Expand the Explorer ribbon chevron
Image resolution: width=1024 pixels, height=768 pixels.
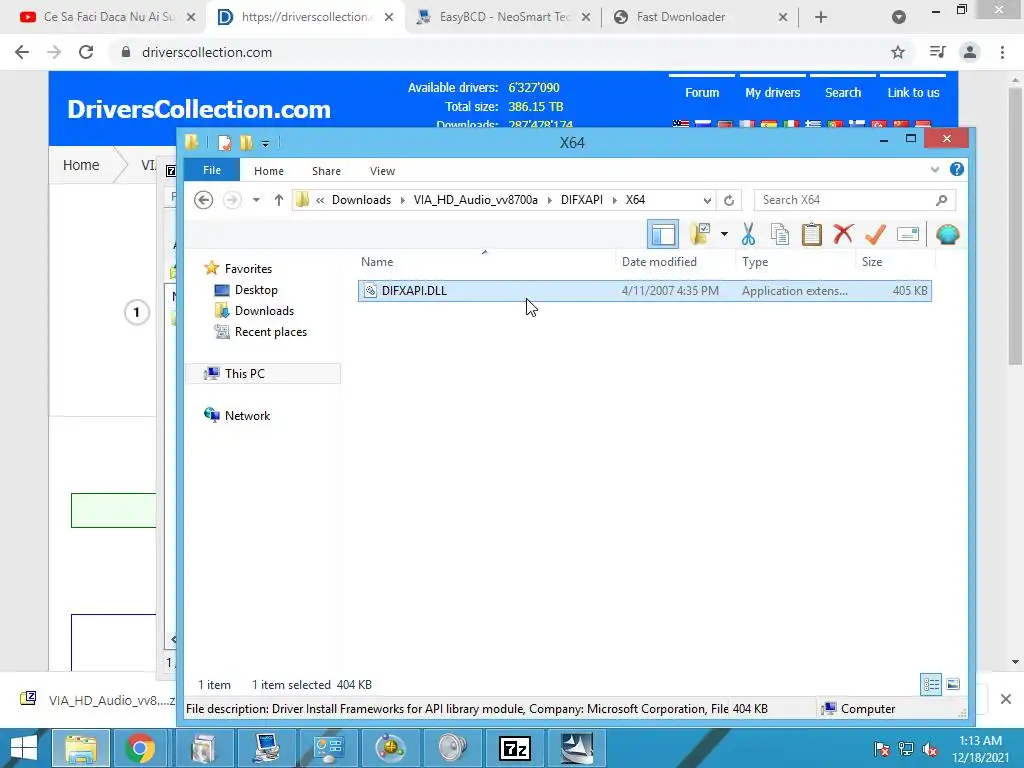point(935,170)
